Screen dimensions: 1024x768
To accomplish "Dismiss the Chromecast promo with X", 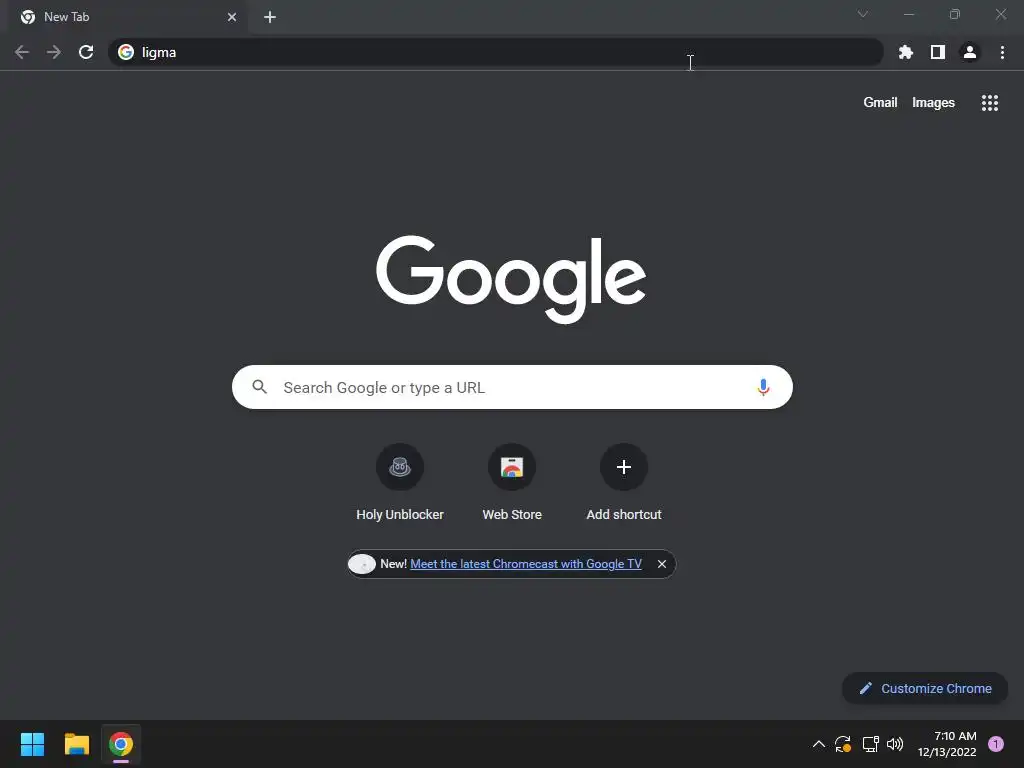I will pyautogui.click(x=662, y=564).
